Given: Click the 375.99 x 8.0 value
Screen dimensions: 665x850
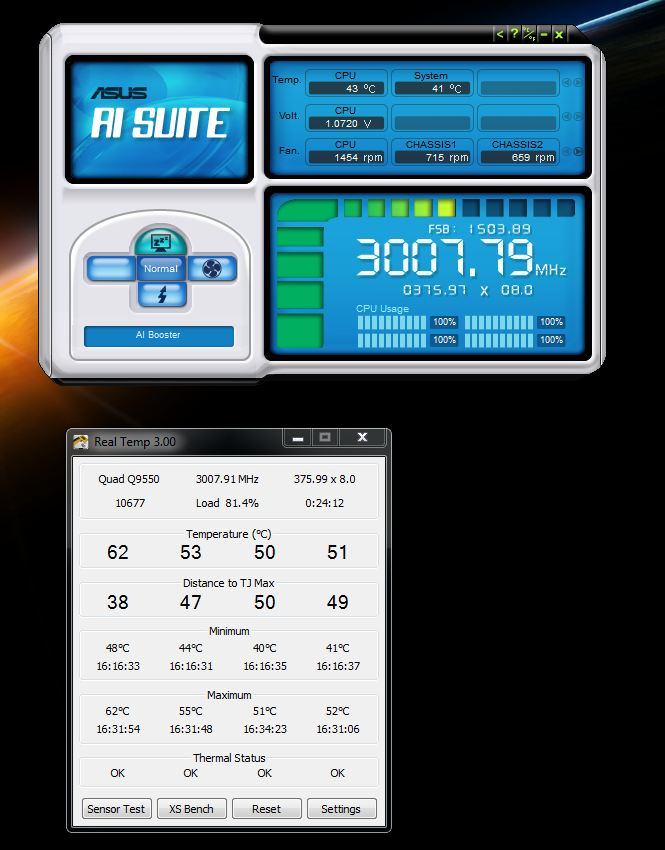Looking at the screenshot, I should point(325,479).
